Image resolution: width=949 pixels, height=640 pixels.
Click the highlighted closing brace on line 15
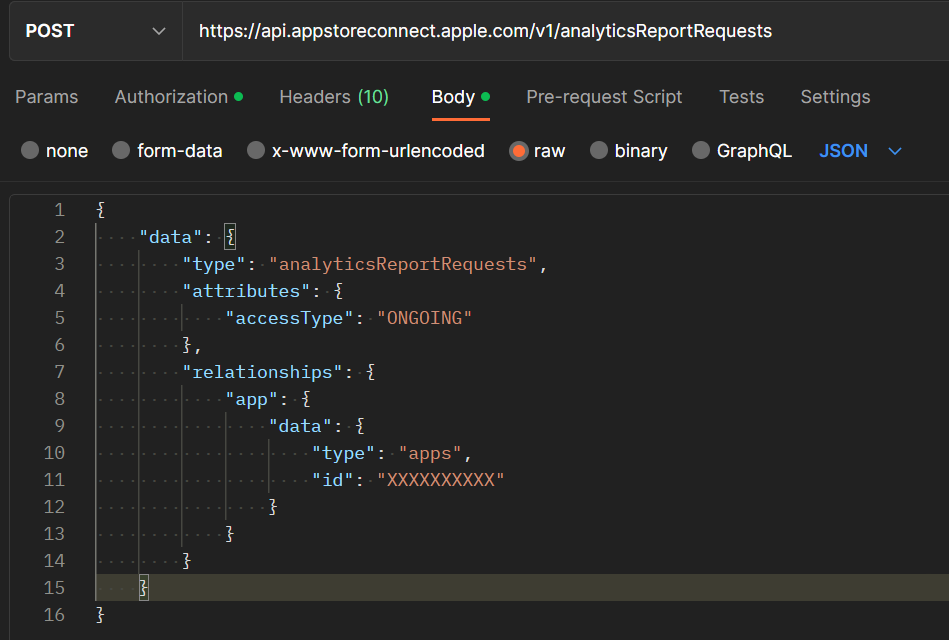pos(143,588)
